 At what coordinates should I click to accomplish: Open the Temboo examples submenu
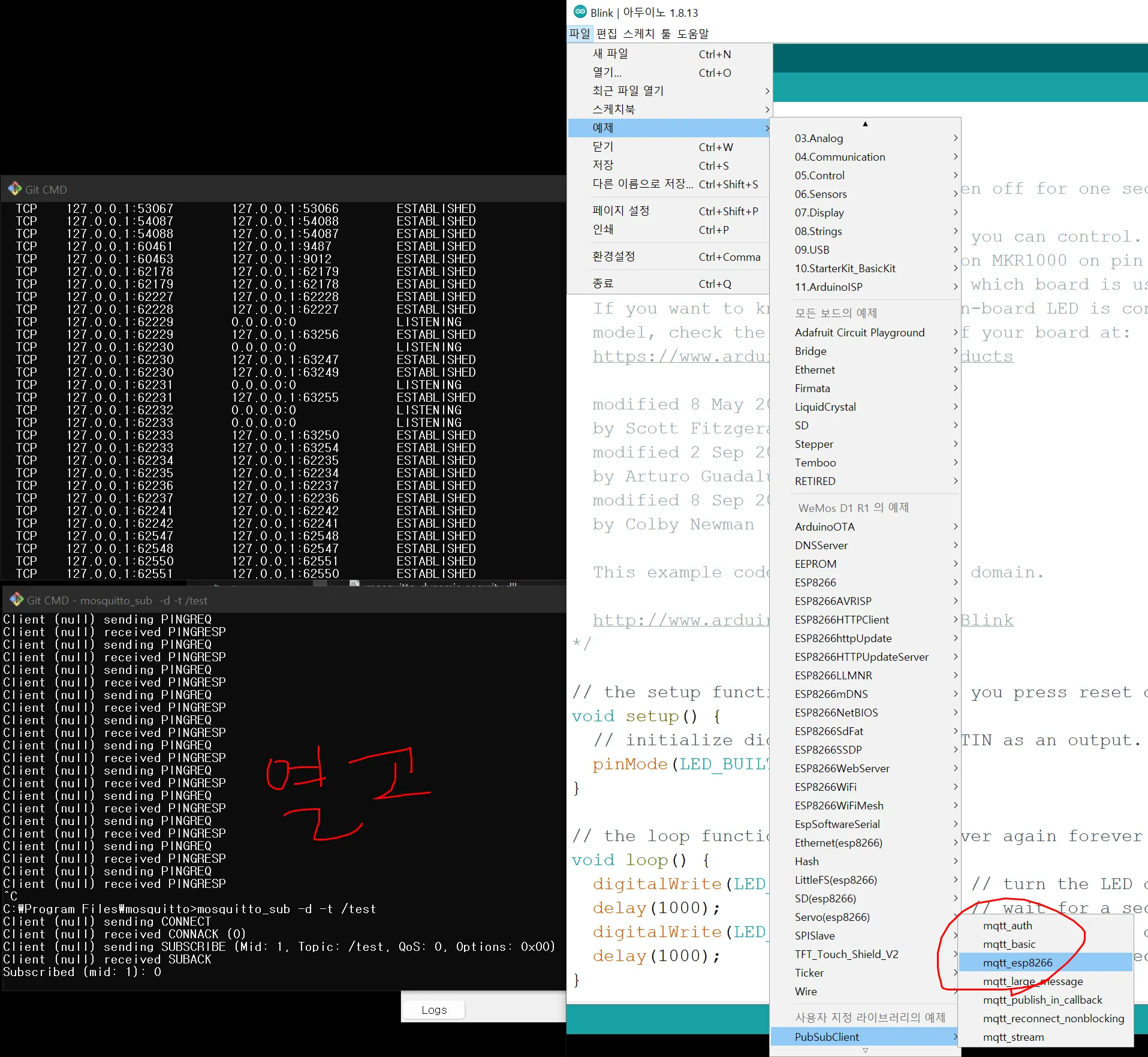[x=865, y=463]
